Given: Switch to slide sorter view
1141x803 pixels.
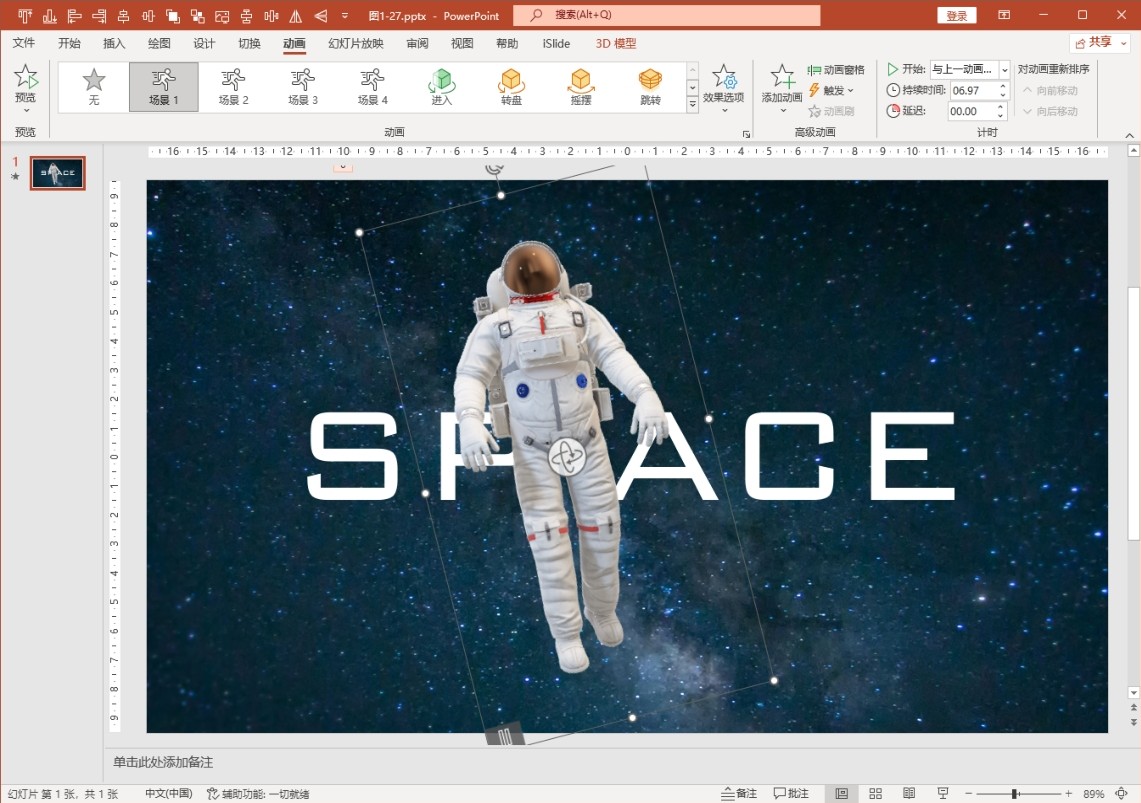Looking at the screenshot, I should (875, 793).
